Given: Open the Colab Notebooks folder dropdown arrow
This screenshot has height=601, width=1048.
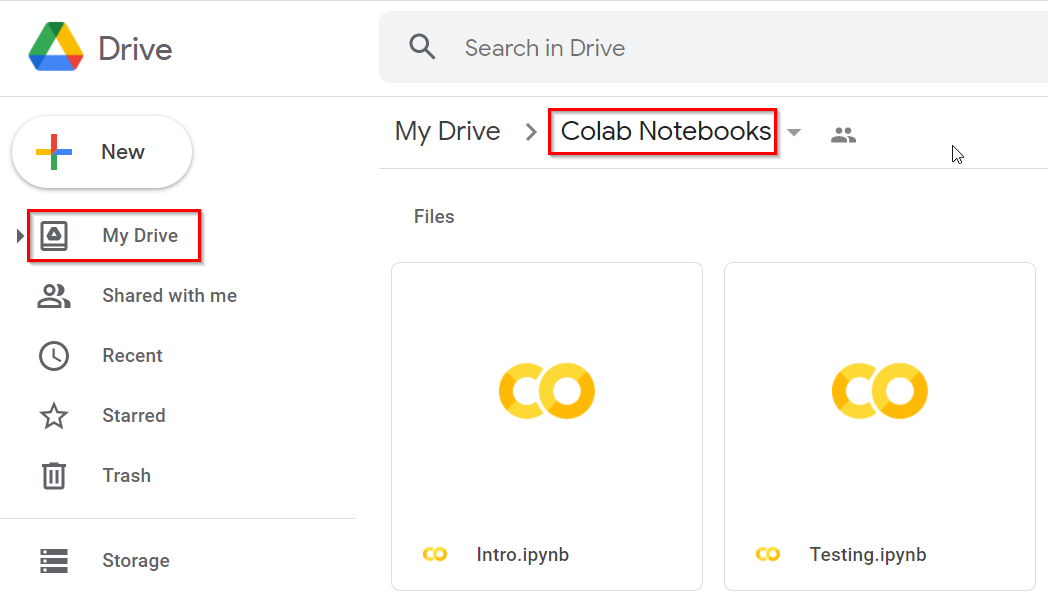Looking at the screenshot, I should 794,133.
